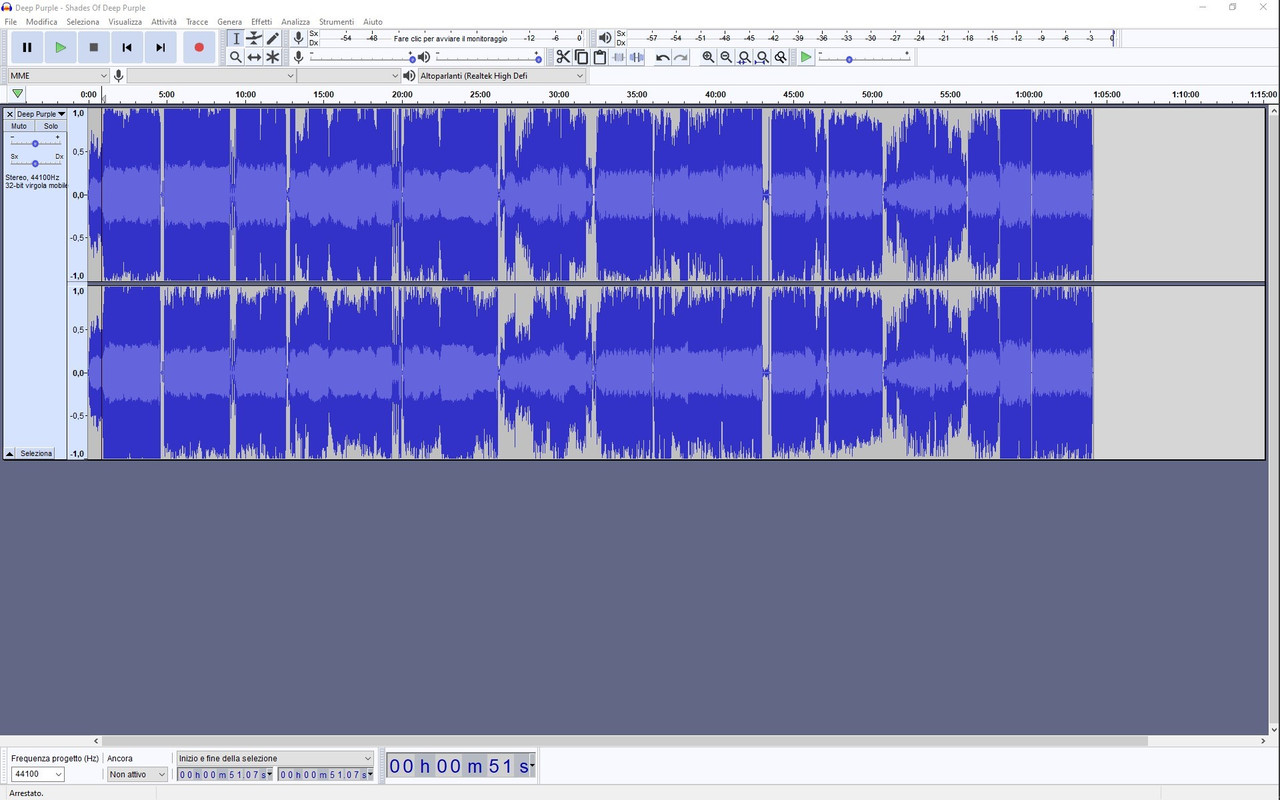Open the Seleziona menu
This screenshot has width=1280, height=800.
click(x=83, y=21)
